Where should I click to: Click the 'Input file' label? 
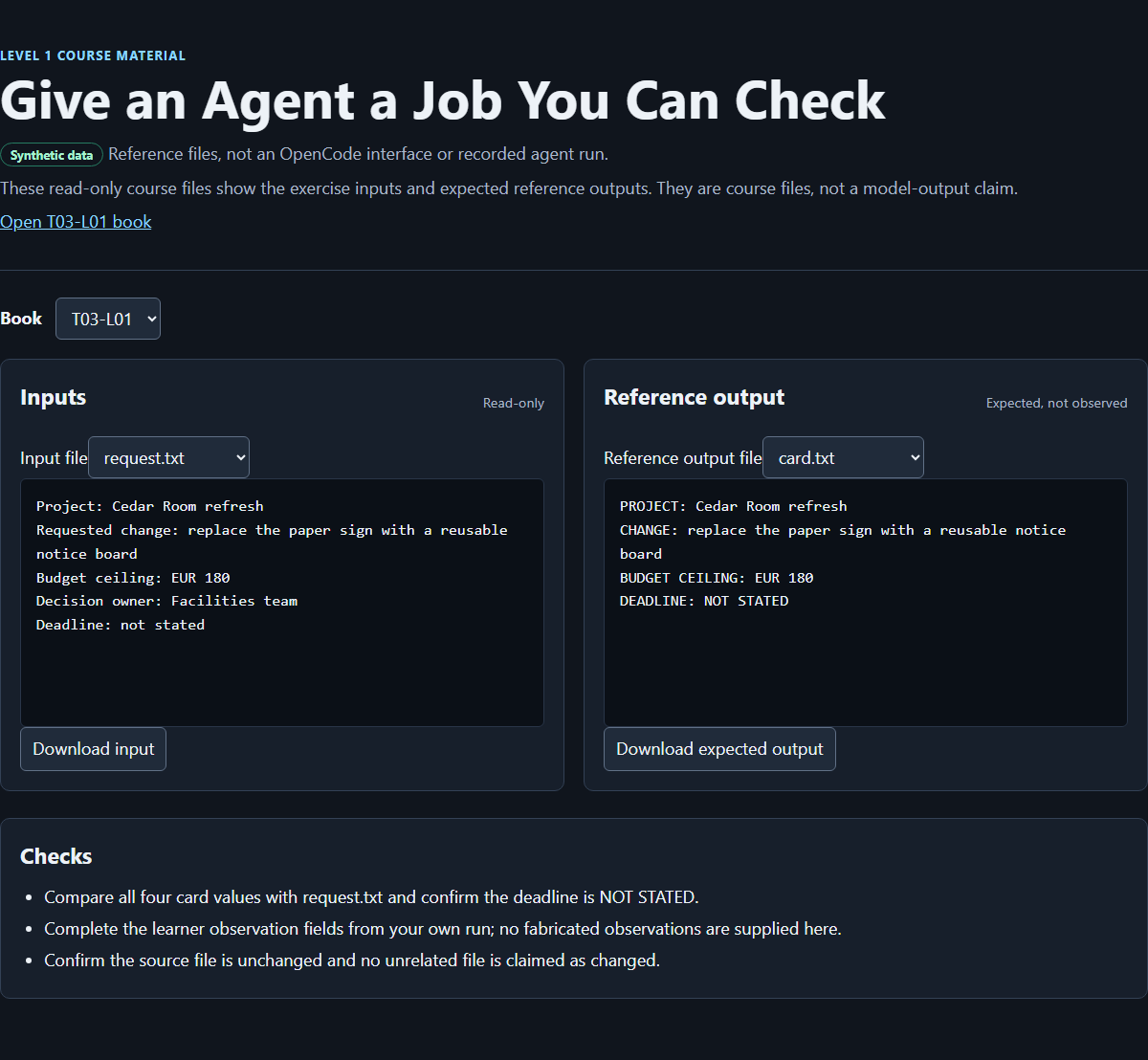click(x=54, y=458)
